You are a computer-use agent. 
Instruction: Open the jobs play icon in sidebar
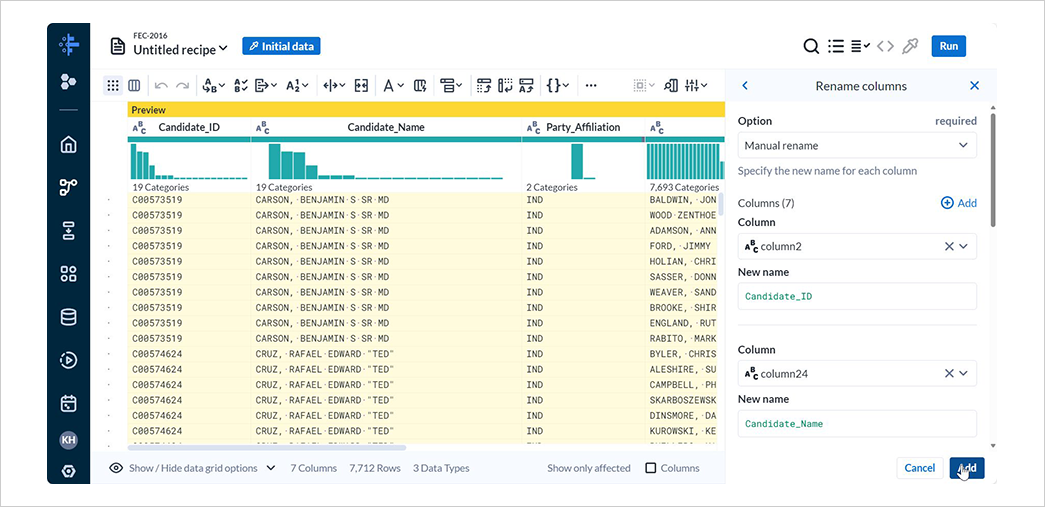[68, 360]
